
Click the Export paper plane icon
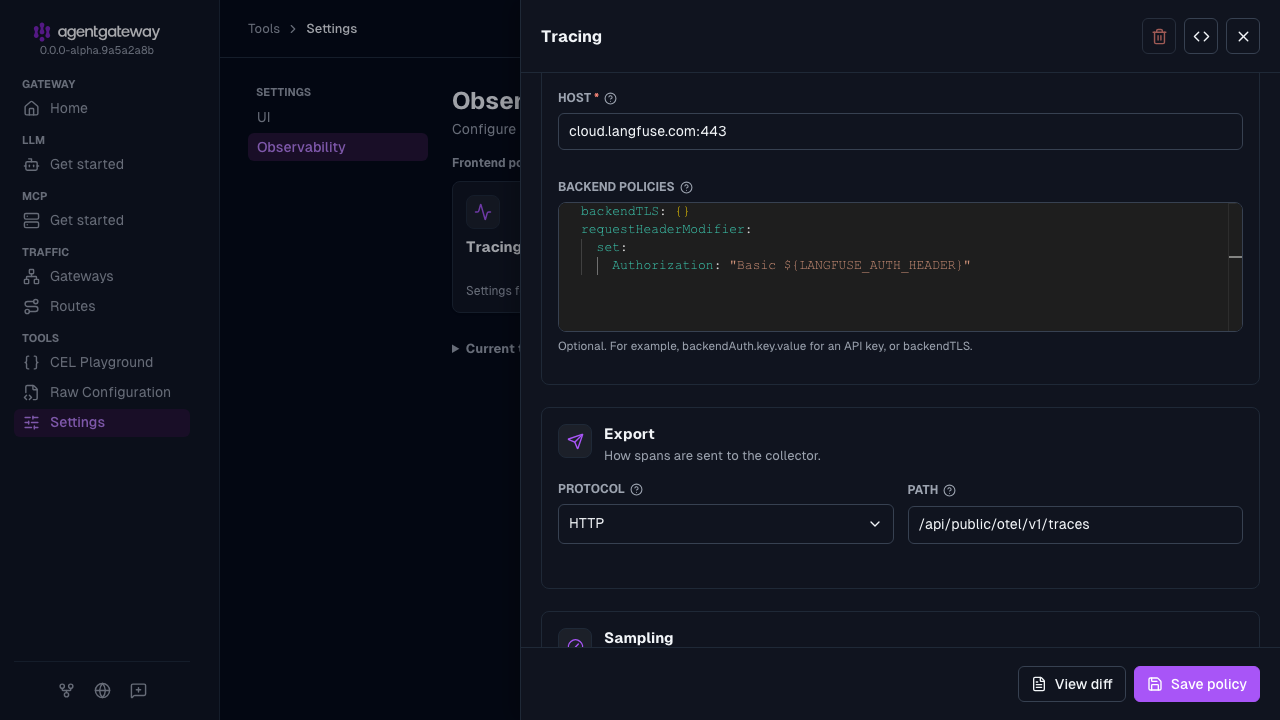point(575,441)
